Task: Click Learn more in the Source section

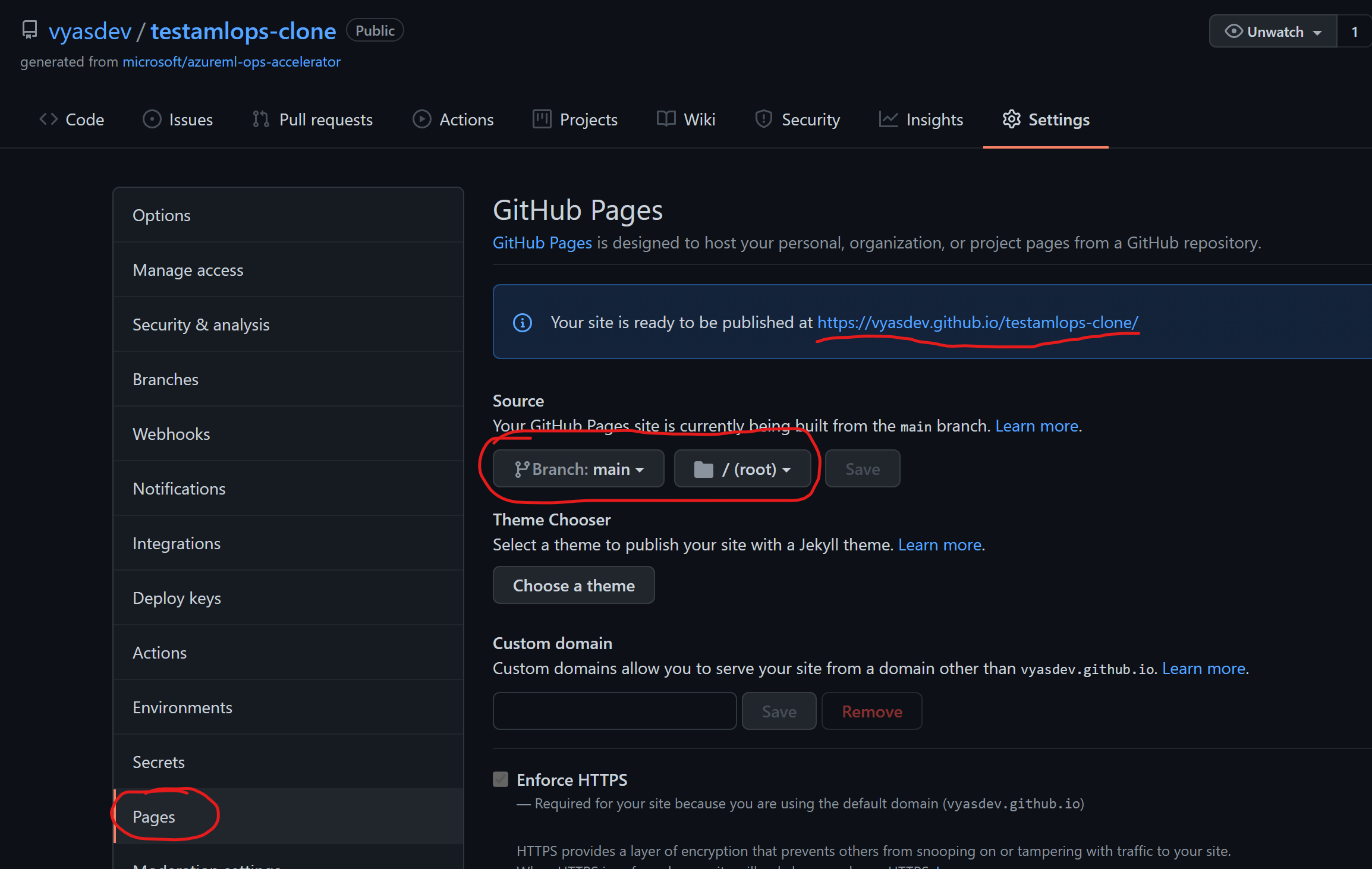Action: click(x=1037, y=426)
